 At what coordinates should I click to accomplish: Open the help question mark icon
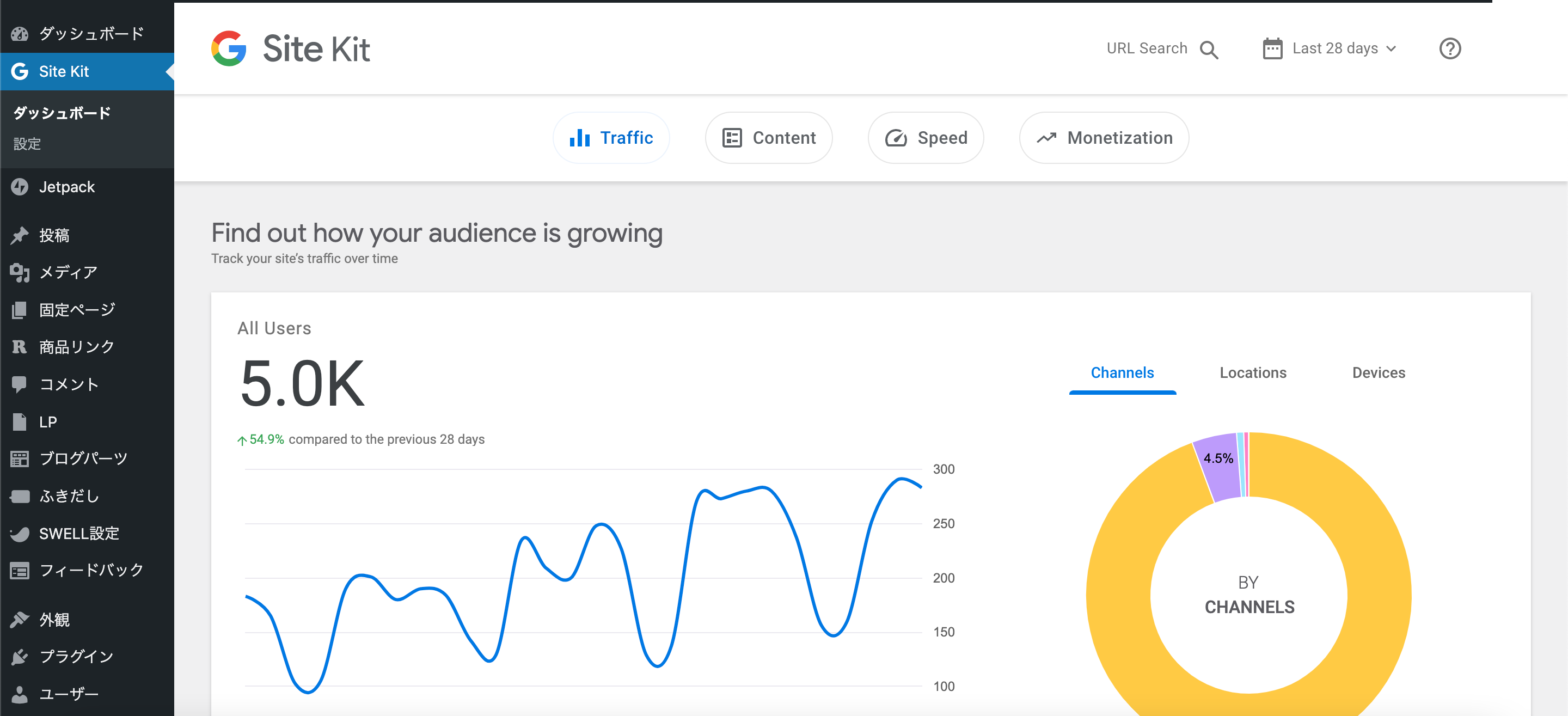1450,48
